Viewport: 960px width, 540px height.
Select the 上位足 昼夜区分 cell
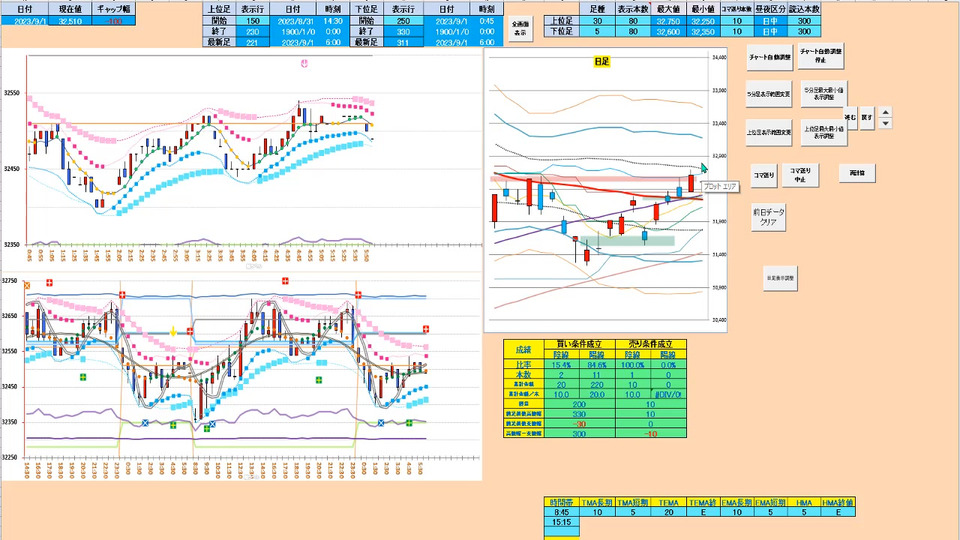[x=770, y=21]
